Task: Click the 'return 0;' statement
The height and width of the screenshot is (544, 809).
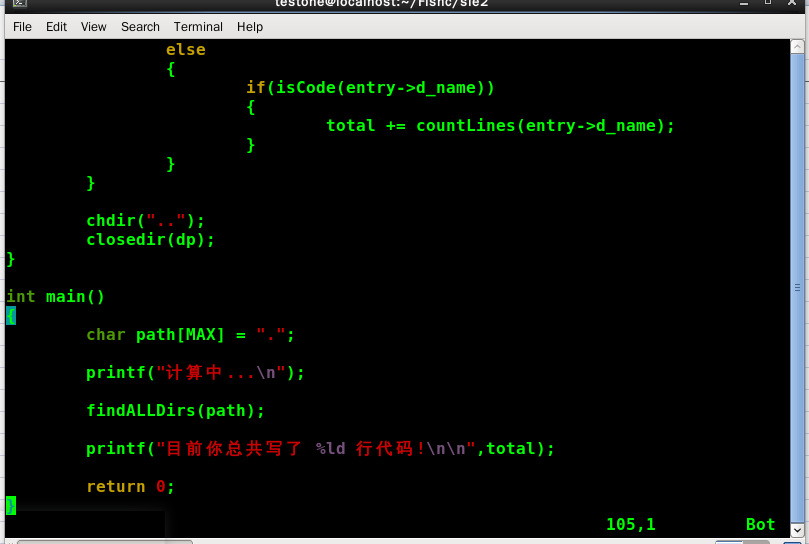Action: click(130, 487)
